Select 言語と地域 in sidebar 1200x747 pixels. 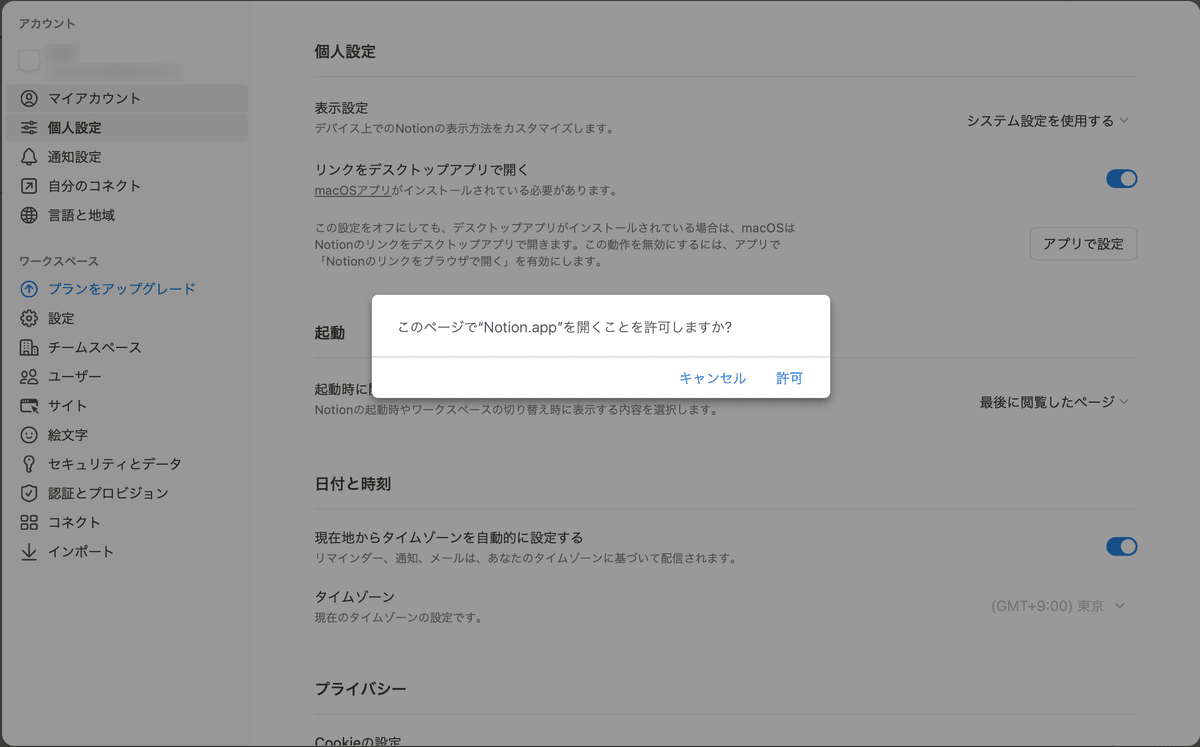(x=126, y=215)
